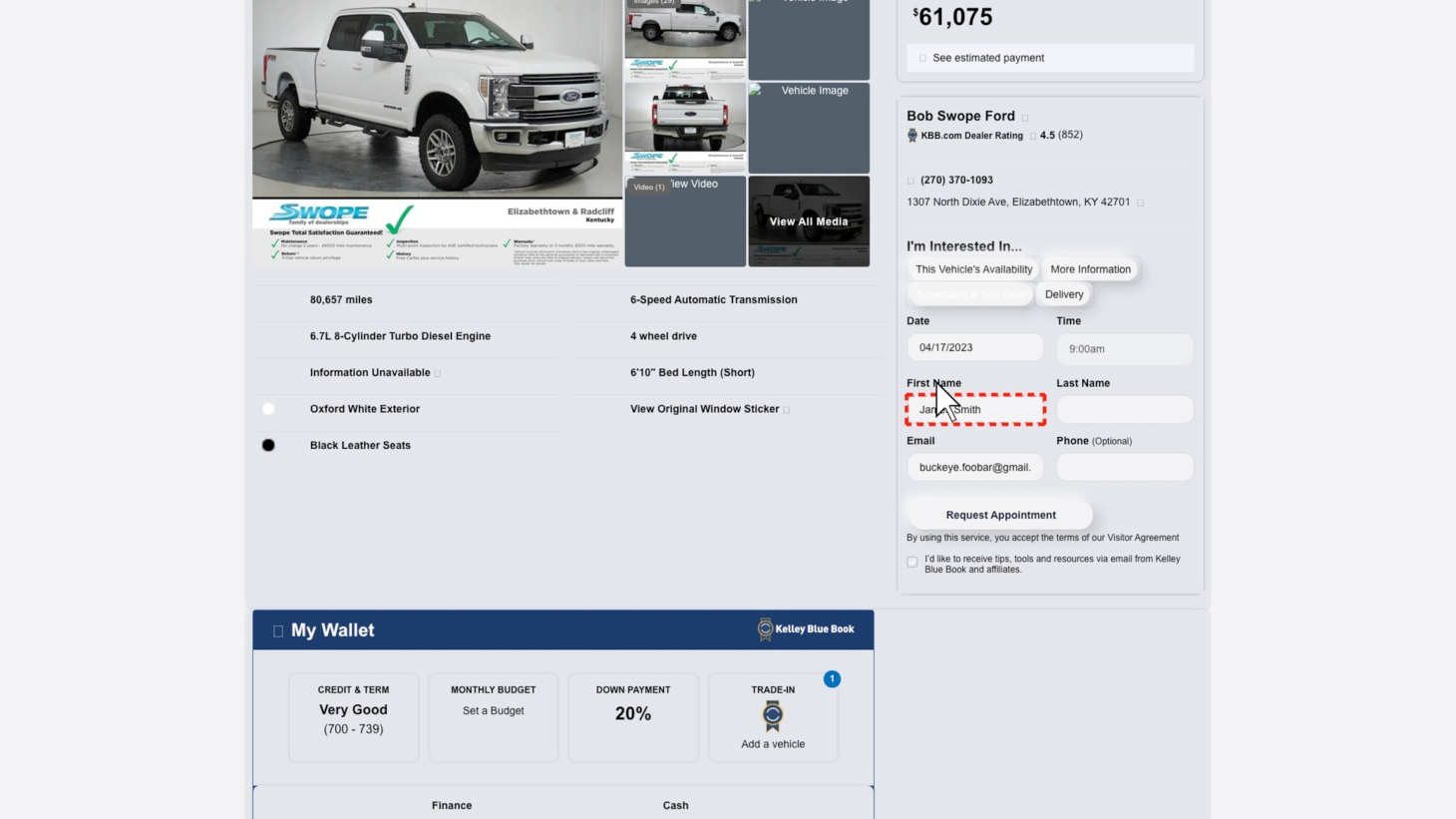This screenshot has height=819, width=1456.
Task: Open the View All Media thumbnail
Action: pos(809,221)
